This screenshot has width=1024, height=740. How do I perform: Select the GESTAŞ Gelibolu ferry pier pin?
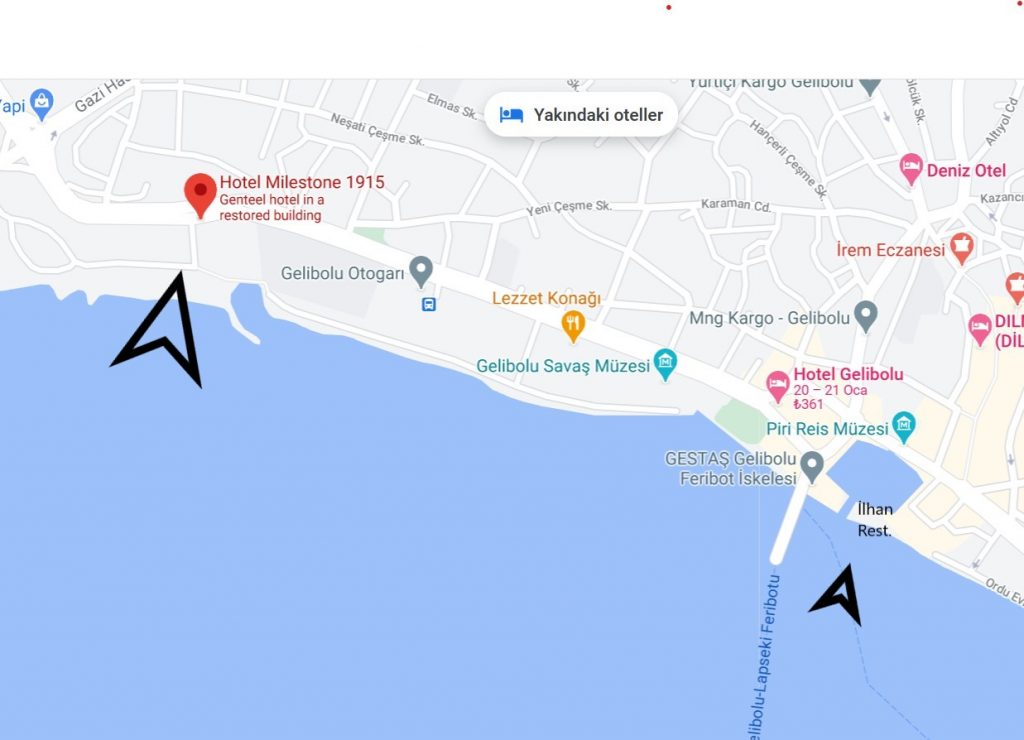tap(812, 467)
